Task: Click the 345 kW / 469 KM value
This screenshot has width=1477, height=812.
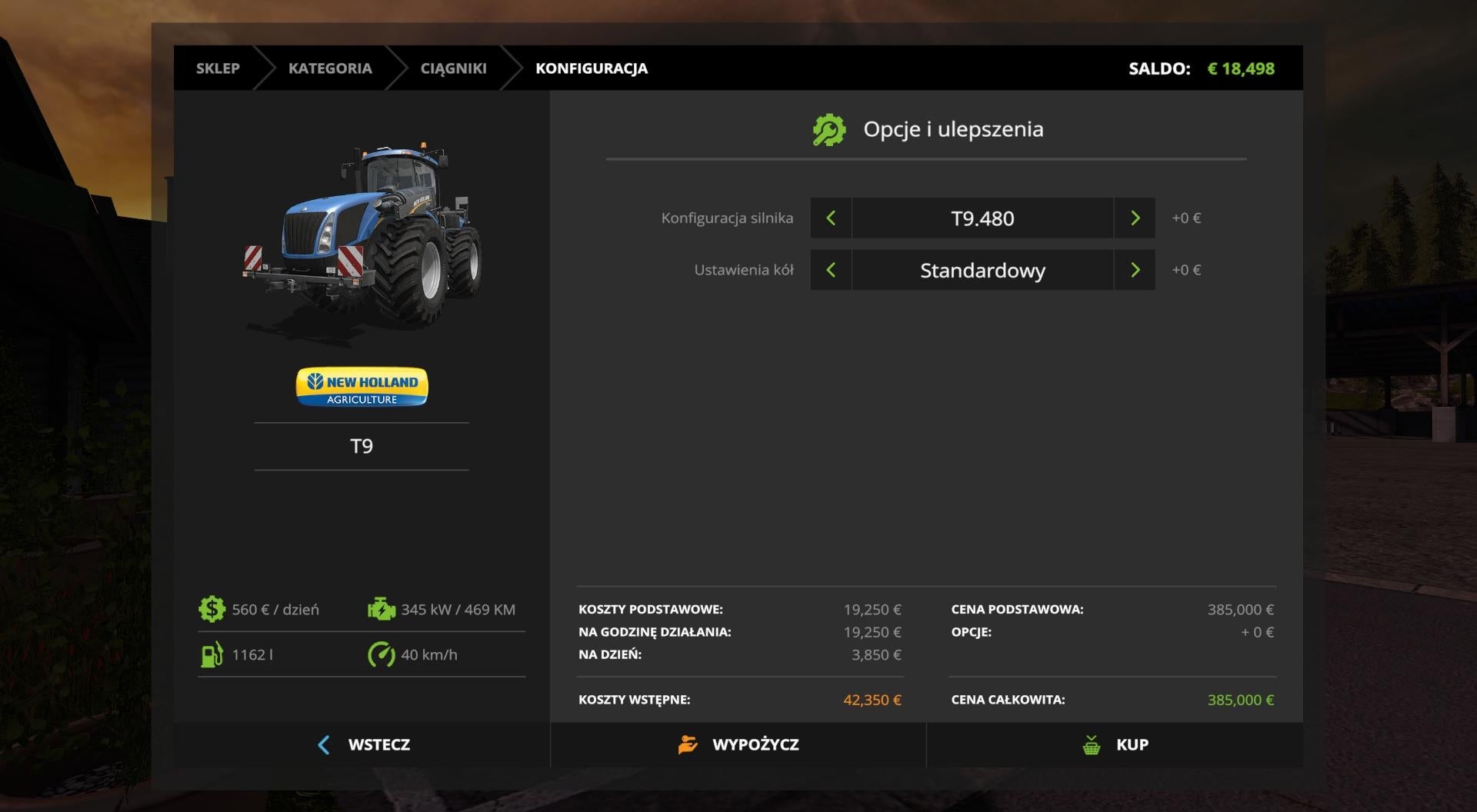Action: point(458,609)
